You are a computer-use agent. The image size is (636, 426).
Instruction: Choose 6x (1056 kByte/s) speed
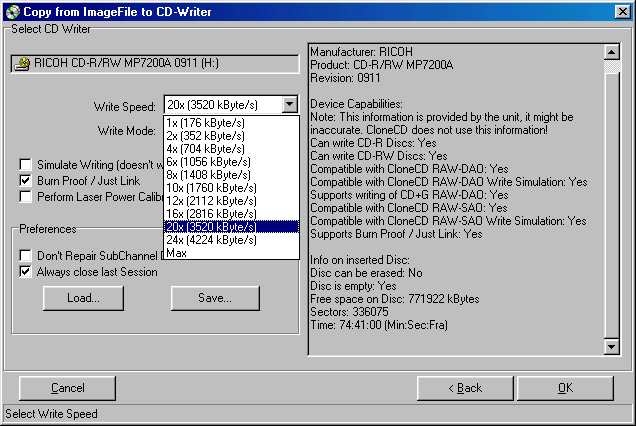(231, 162)
